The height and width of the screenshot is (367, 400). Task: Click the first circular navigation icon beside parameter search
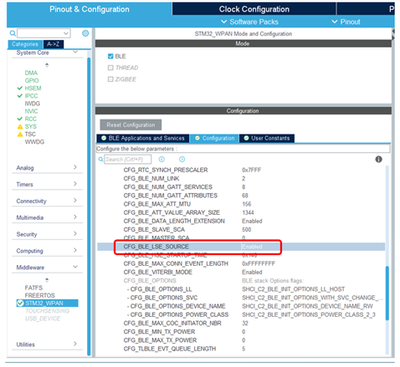(x=162, y=159)
